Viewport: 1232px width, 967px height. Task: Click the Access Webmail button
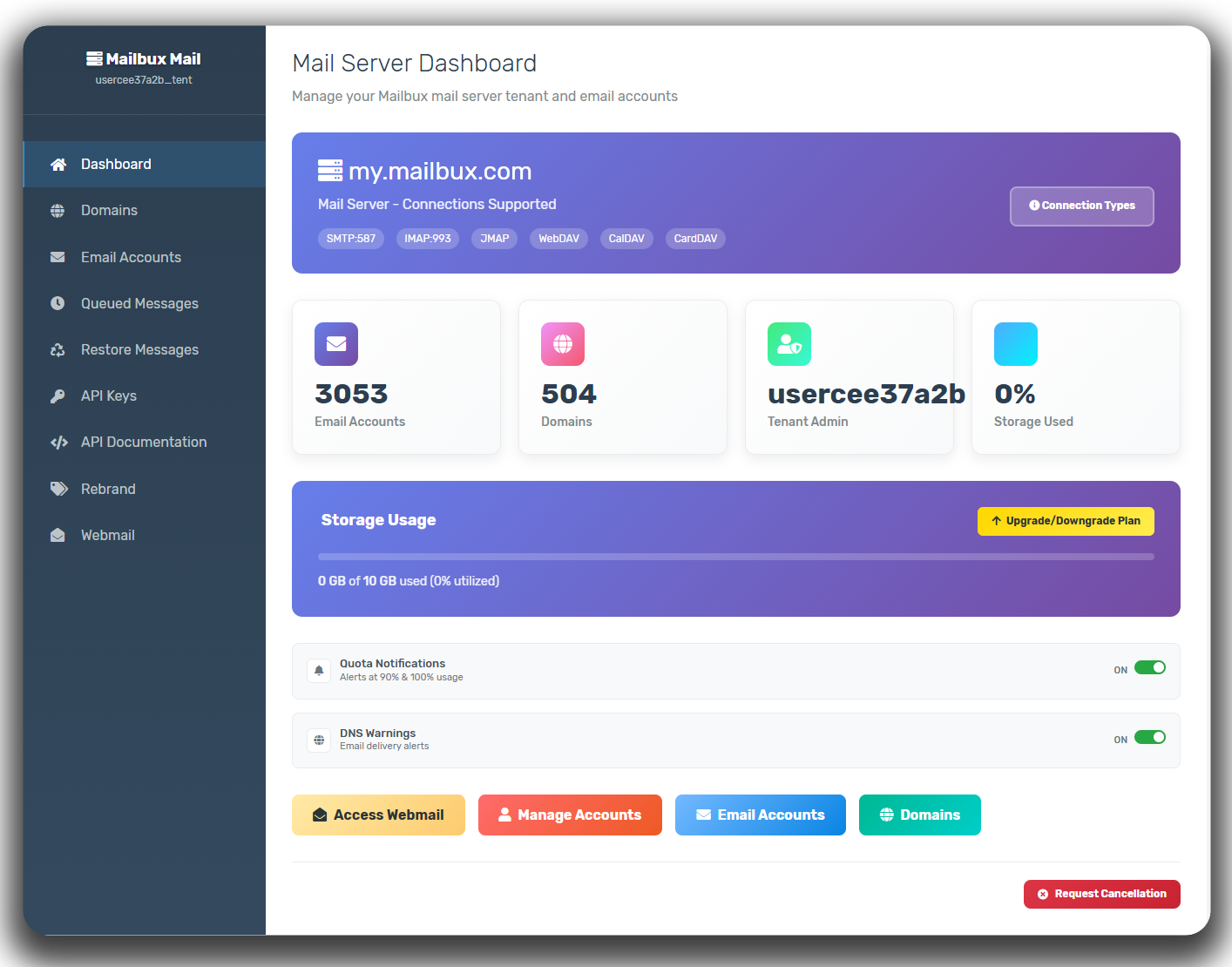[378, 815]
